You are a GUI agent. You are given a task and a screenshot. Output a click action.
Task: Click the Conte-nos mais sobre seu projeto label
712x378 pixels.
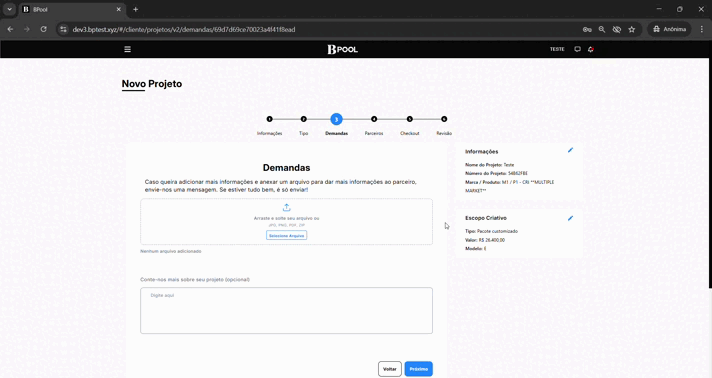195,279
